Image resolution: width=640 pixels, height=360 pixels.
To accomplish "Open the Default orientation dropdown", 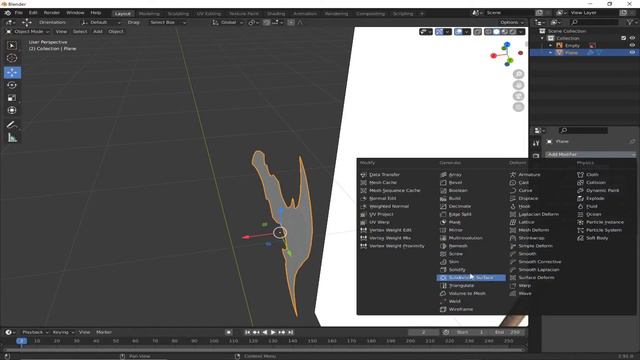I will coord(101,22).
